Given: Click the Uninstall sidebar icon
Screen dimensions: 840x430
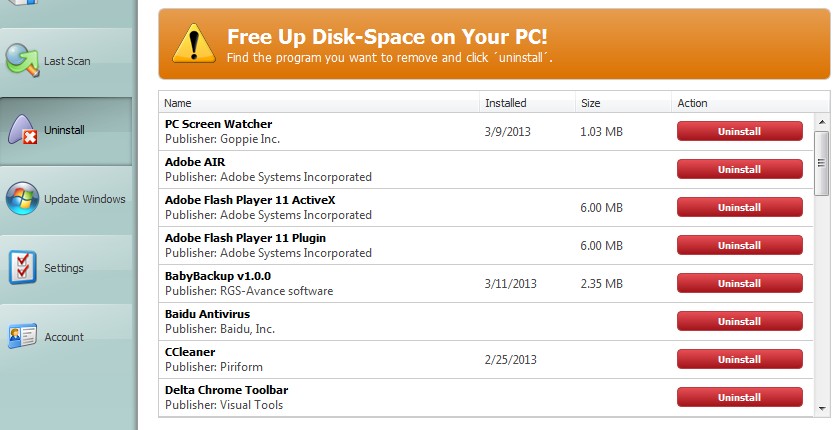Looking at the screenshot, I should click(x=23, y=130).
